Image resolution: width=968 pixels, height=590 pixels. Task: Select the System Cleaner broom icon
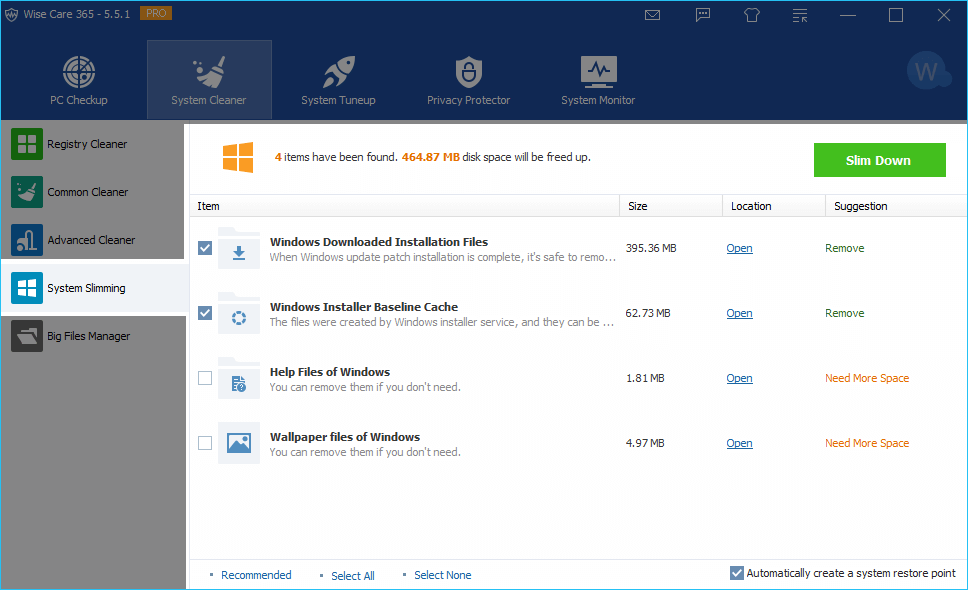[x=209, y=72]
